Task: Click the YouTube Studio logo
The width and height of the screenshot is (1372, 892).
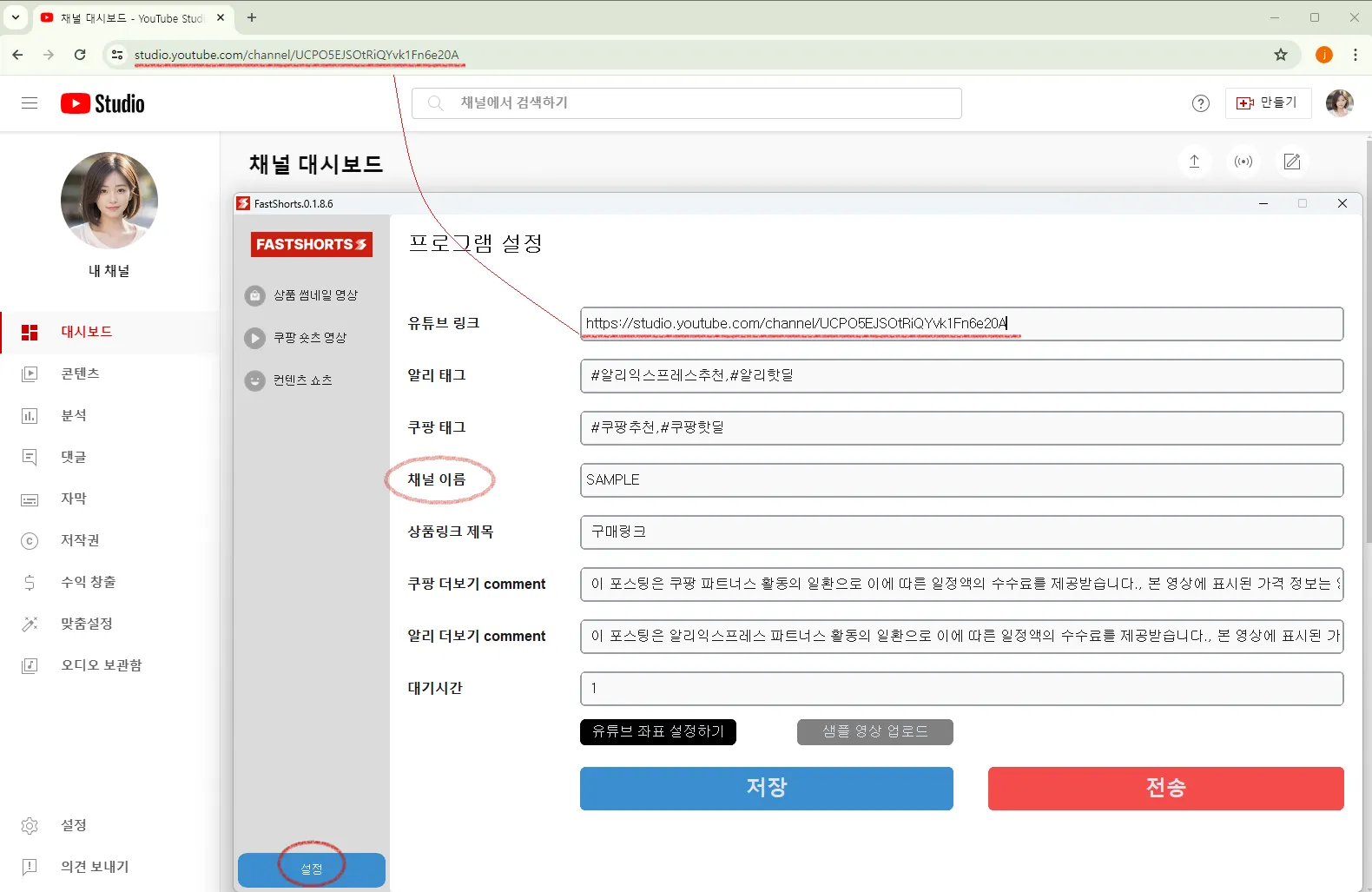Action: (102, 103)
